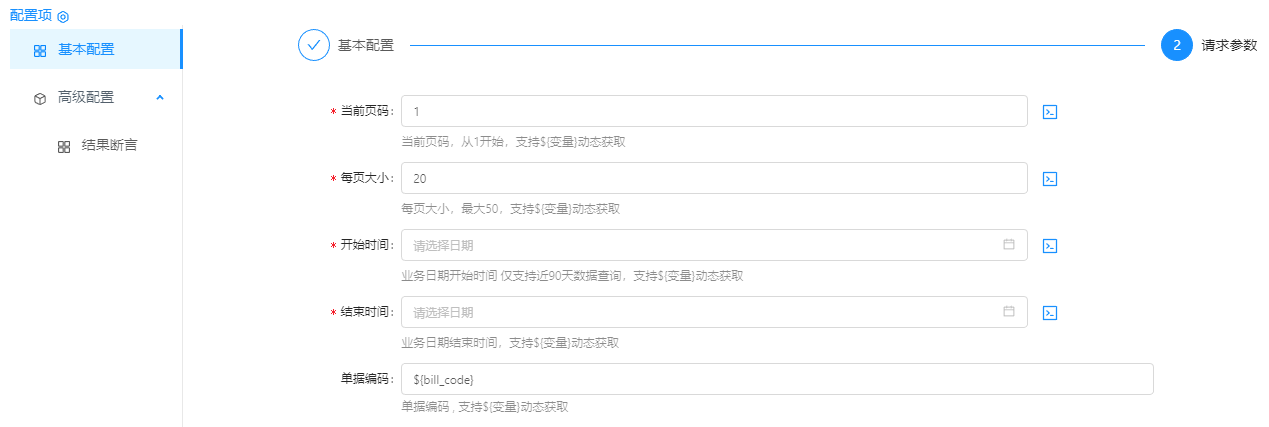Select 基本配置 in the left sidebar

[x=86, y=49]
